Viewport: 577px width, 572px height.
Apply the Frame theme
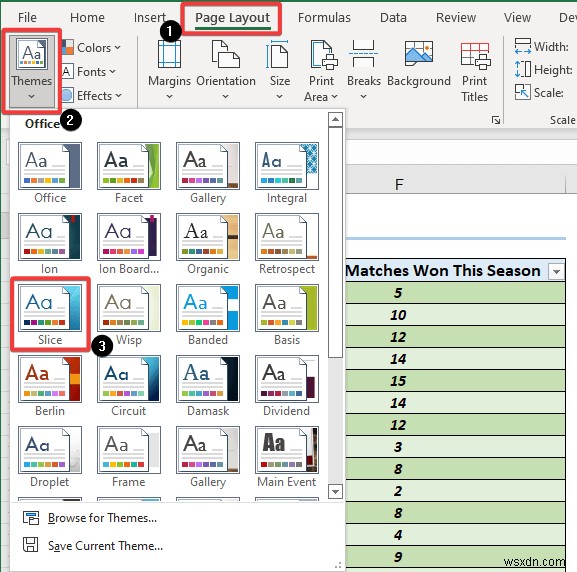[x=129, y=457]
